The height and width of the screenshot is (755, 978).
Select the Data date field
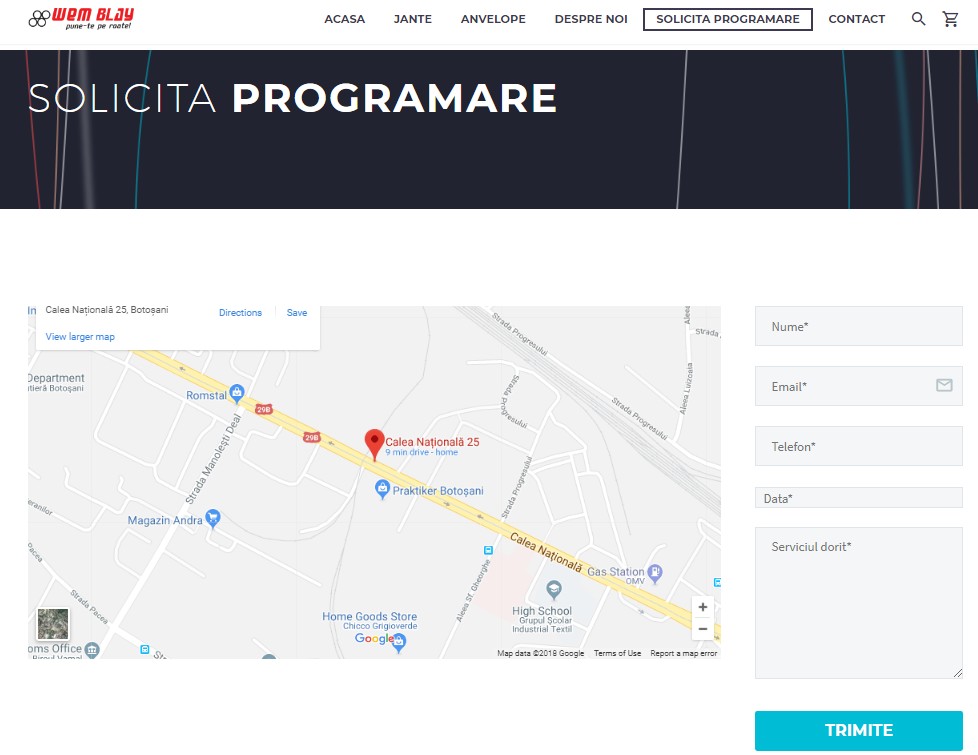coord(858,498)
